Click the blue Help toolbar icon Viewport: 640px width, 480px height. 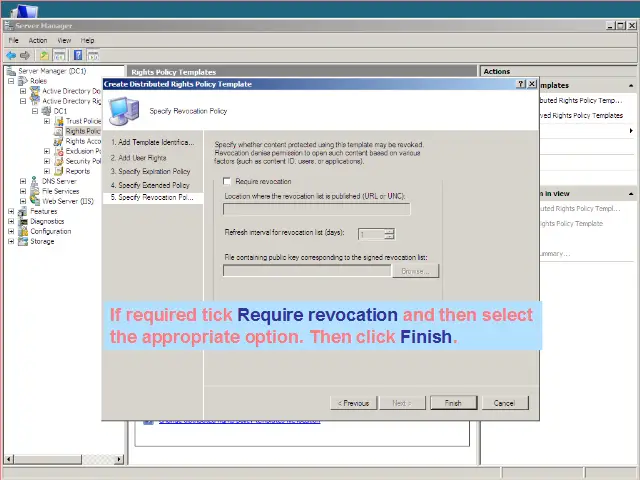pyautogui.click(x=77, y=55)
